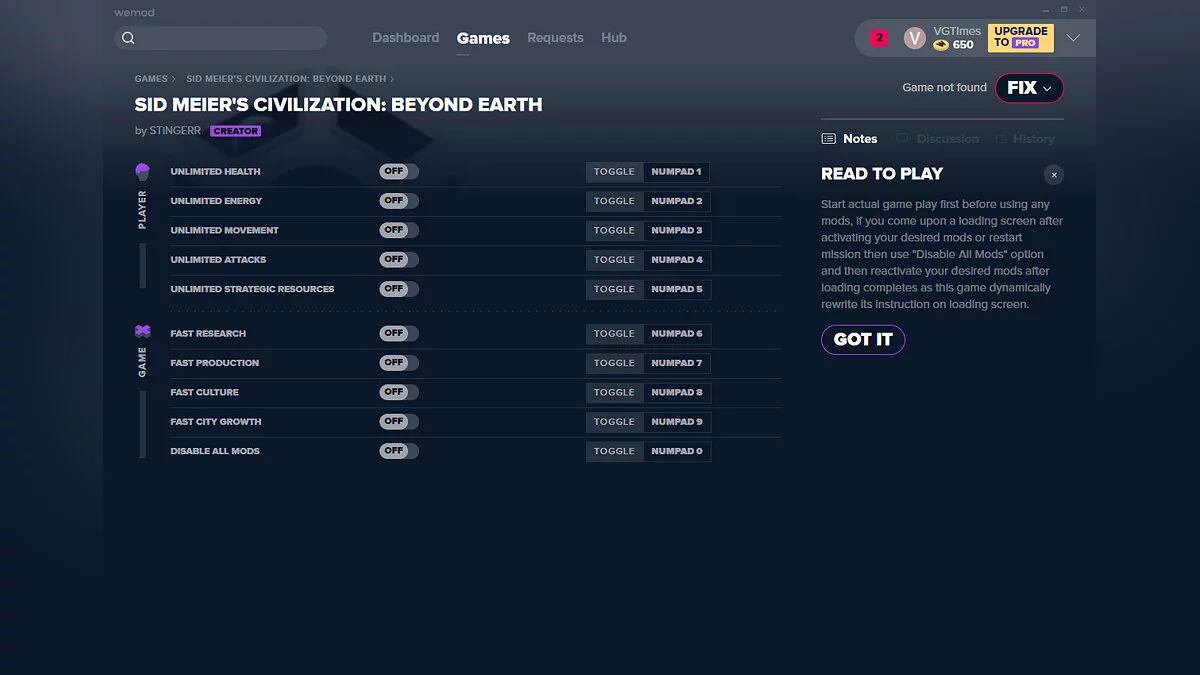Open the Dashboard tab
Viewport: 1200px width, 675px height.
coord(405,38)
